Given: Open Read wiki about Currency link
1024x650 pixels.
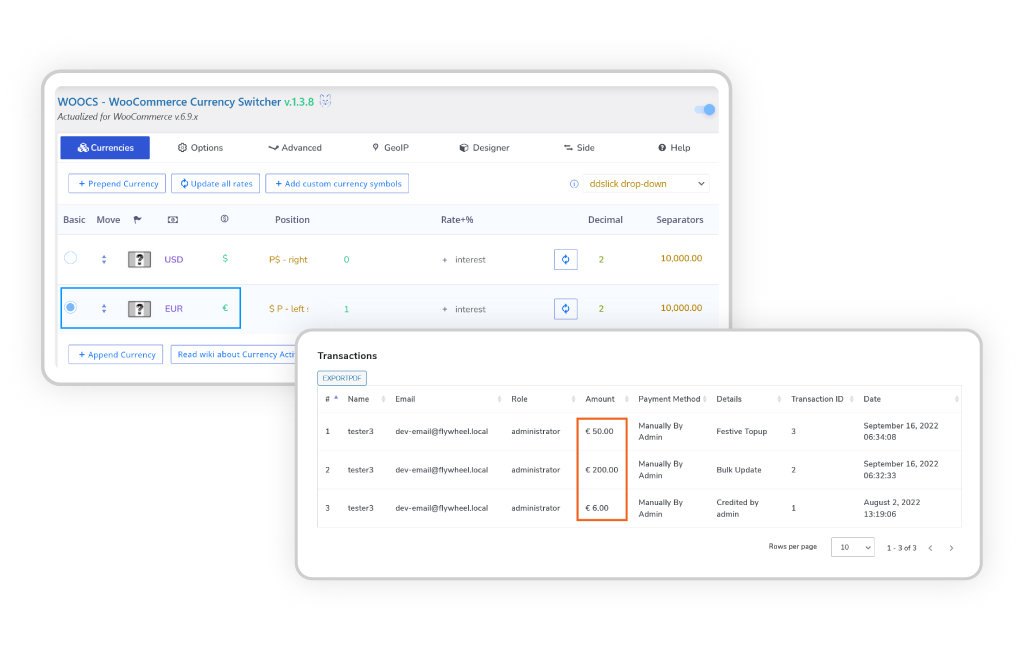Looking at the screenshot, I should click(235, 354).
